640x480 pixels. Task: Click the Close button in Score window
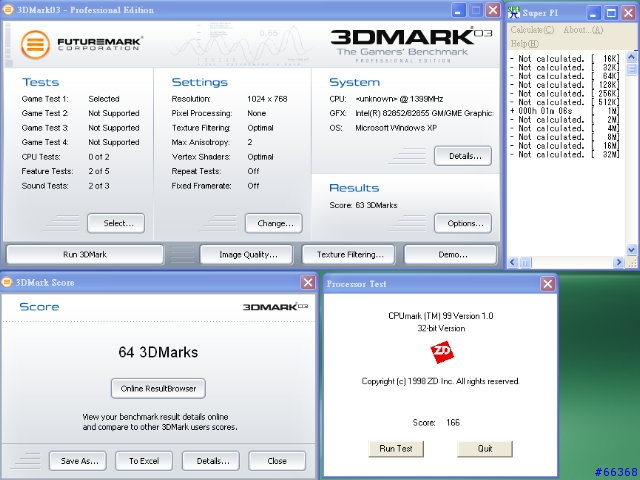[277, 461]
